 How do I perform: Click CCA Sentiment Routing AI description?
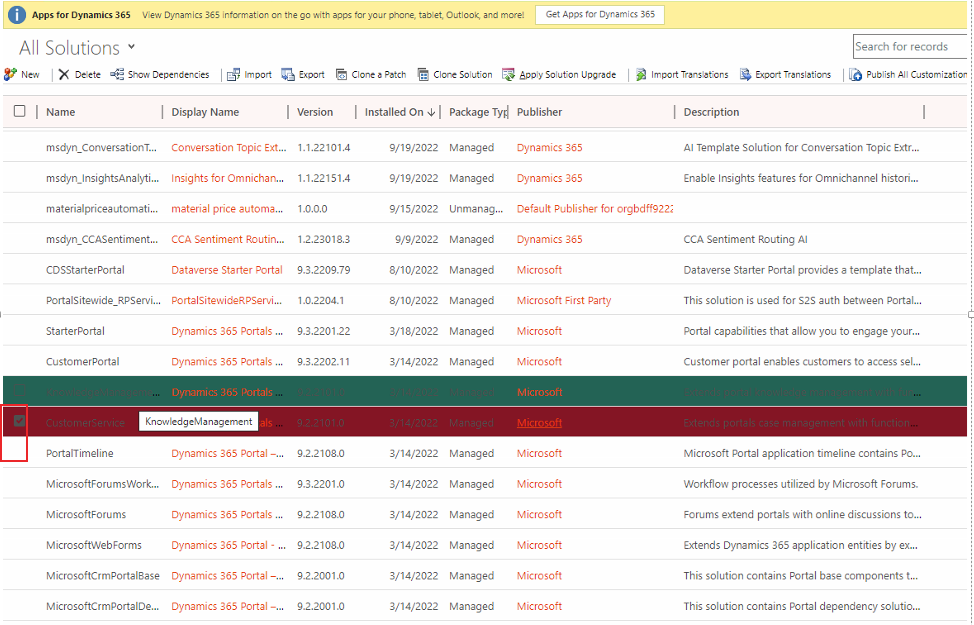(745, 239)
